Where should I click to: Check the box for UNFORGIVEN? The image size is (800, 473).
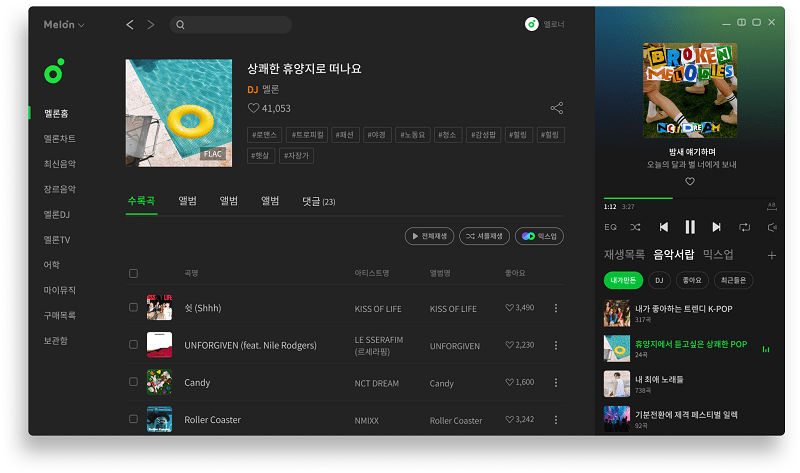point(133,344)
